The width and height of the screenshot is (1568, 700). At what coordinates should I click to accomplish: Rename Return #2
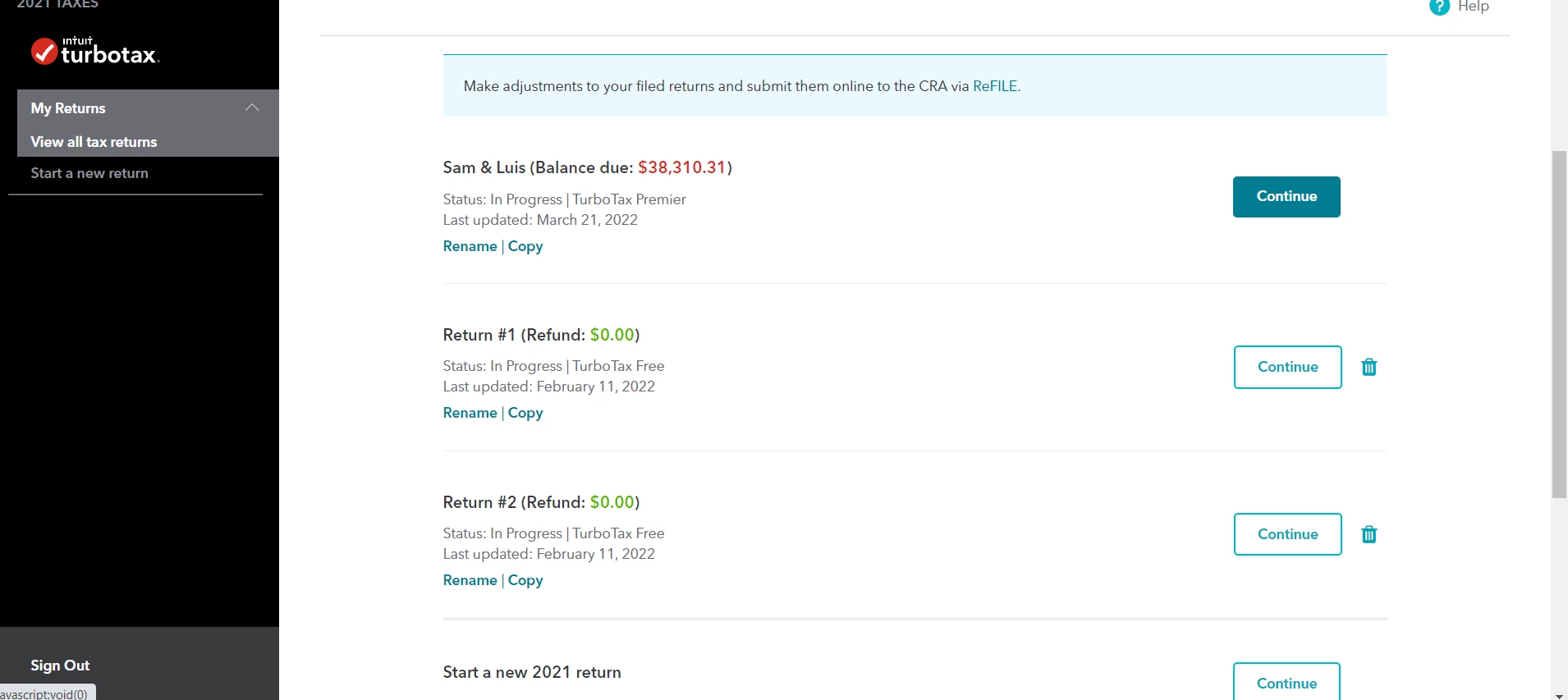coord(470,580)
